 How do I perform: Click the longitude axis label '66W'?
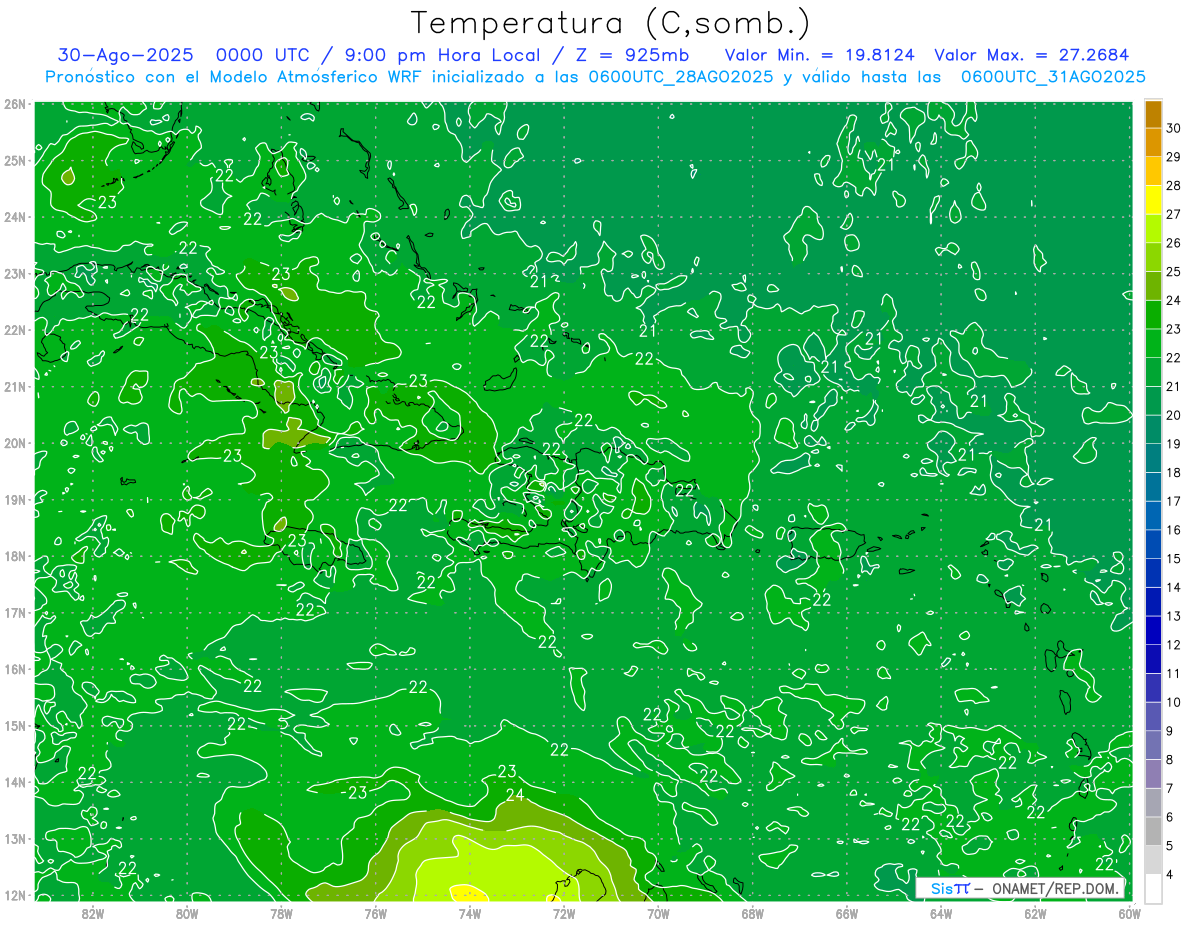point(847,913)
